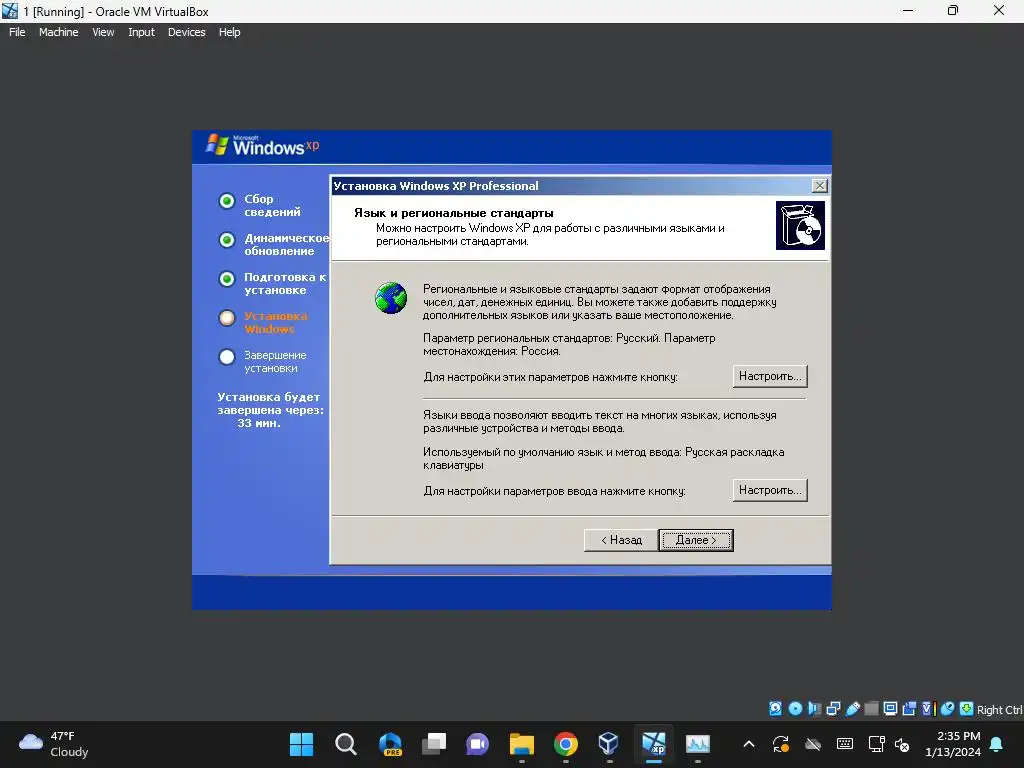This screenshot has width=1024, height=768.
Task: Open Microsoft Edge PRE from taskbar
Action: [390, 744]
